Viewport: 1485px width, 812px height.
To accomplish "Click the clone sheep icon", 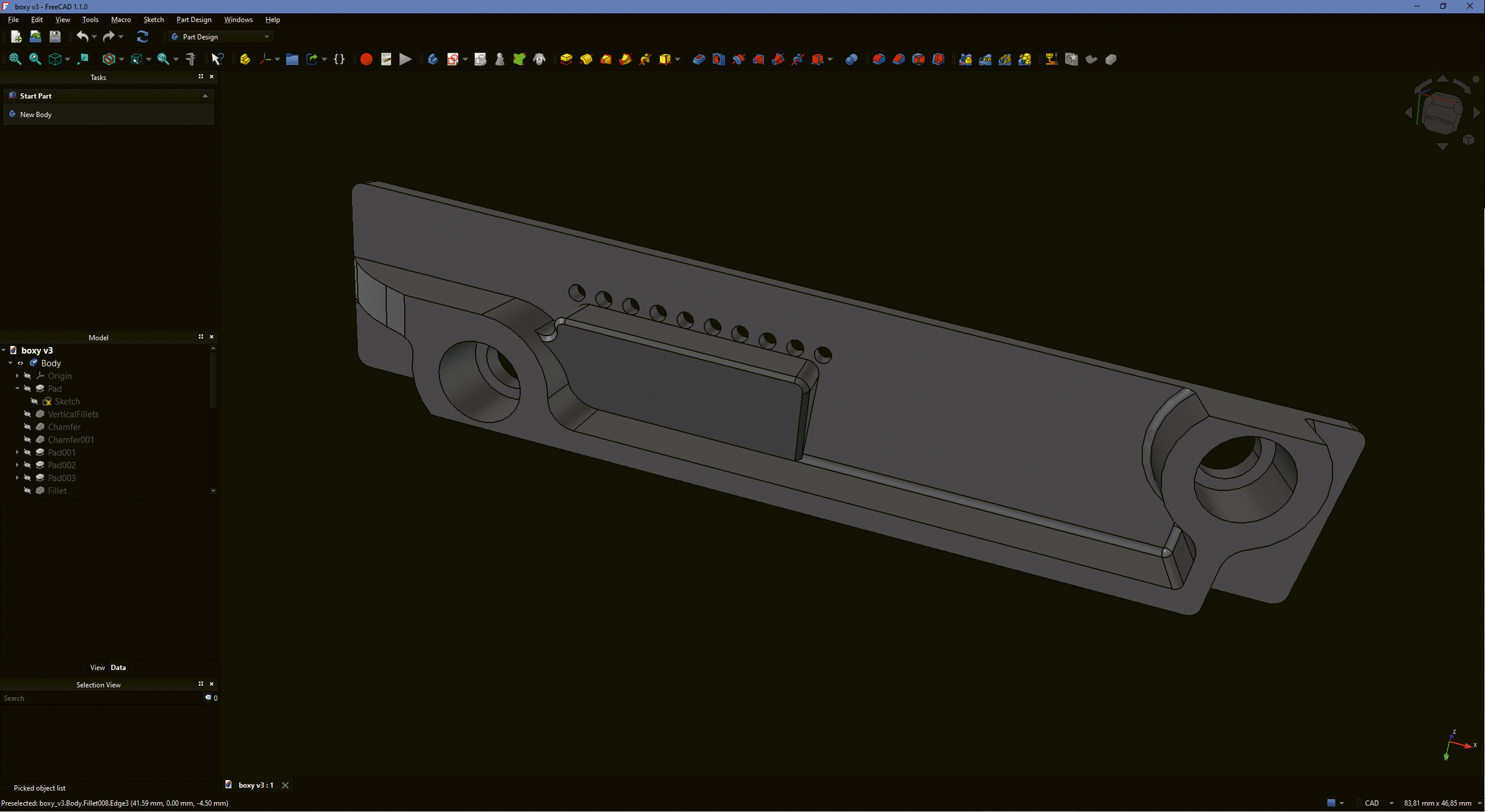I will point(539,59).
